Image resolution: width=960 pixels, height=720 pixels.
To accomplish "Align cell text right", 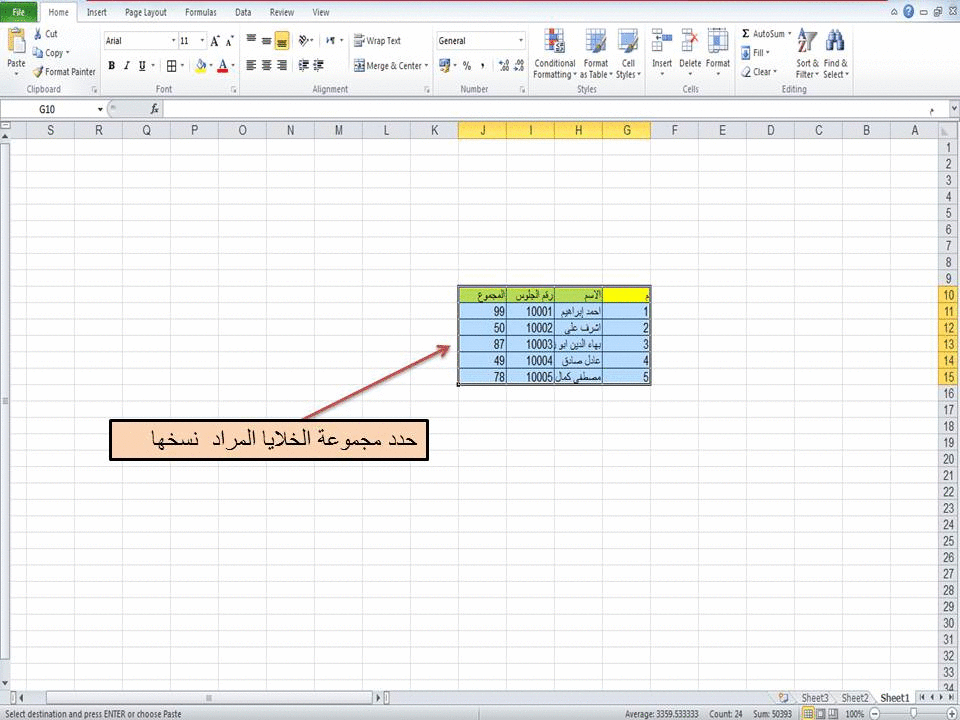I will pos(282,65).
